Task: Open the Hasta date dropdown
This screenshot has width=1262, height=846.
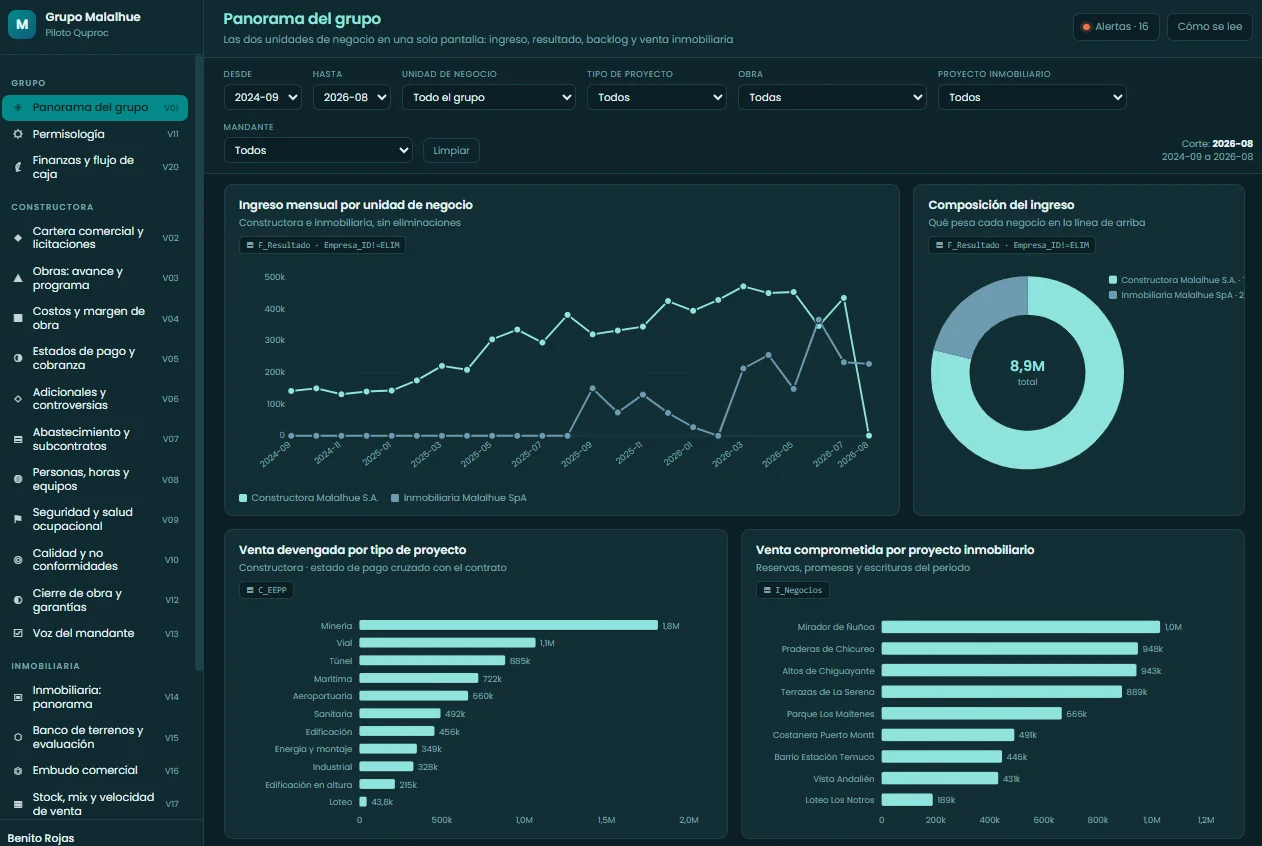Action: (x=352, y=97)
